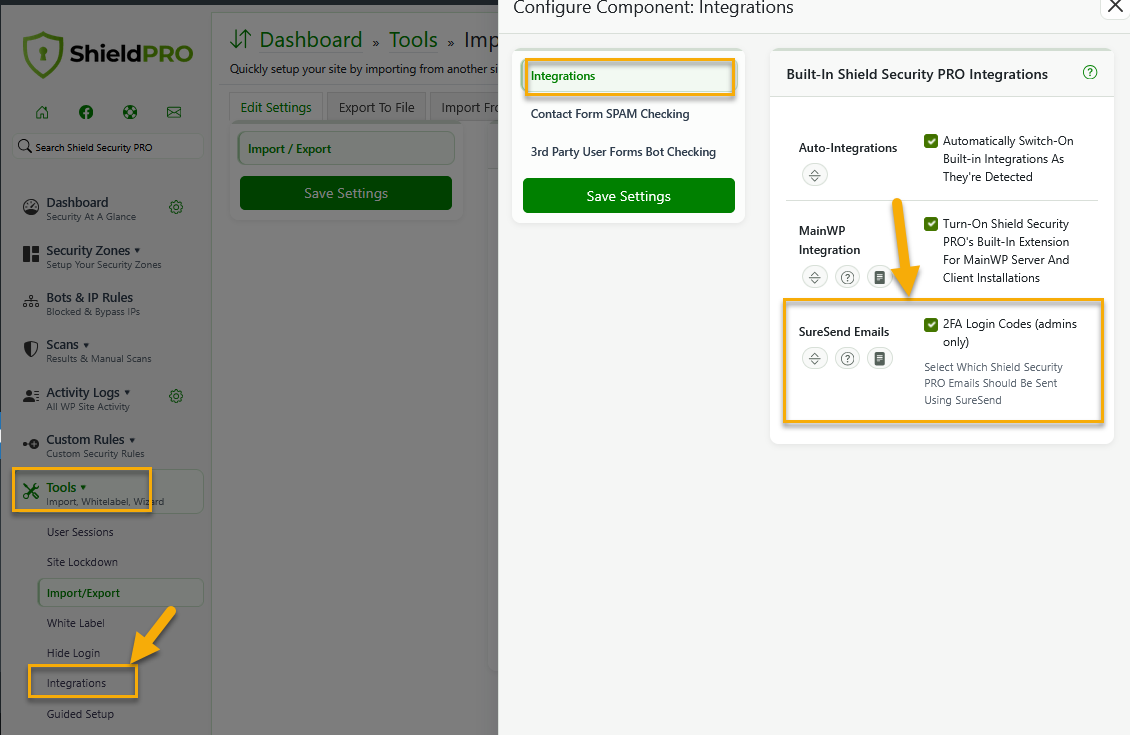The height and width of the screenshot is (735, 1130).
Task: Open the MainWP Integration help question-mark icon
Action: click(x=847, y=277)
